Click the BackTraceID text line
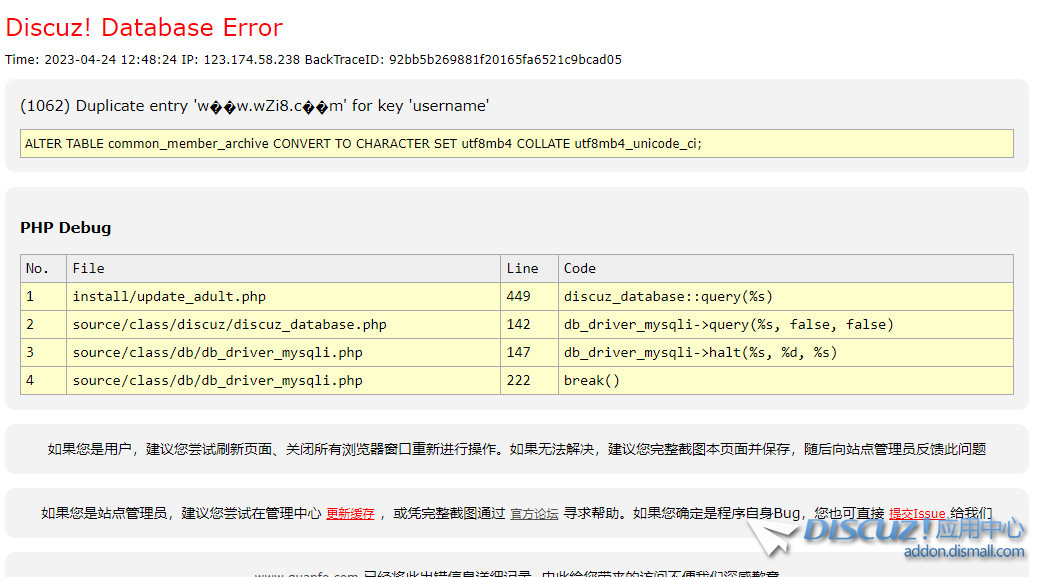The height and width of the screenshot is (577, 1043). (x=313, y=59)
